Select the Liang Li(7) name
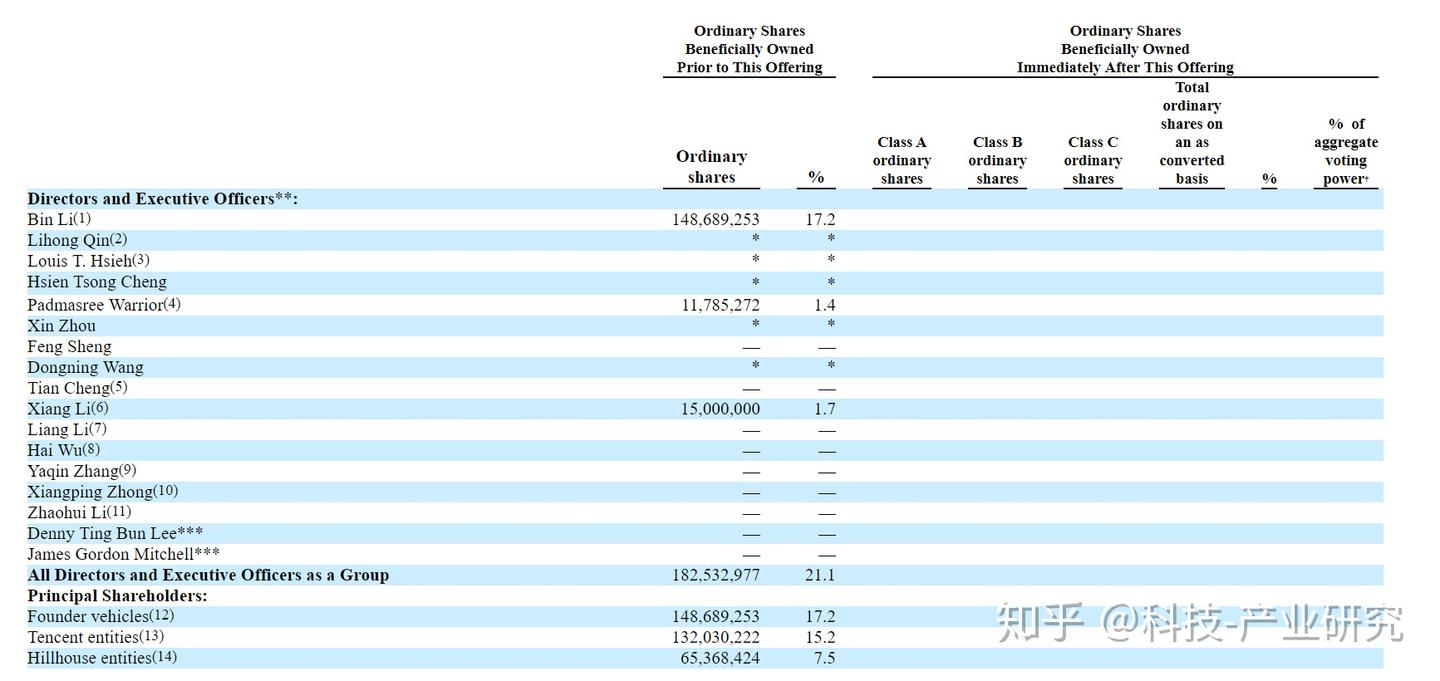Screen dimensions: 1440x681 pyautogui.click(x=67, y=430)
